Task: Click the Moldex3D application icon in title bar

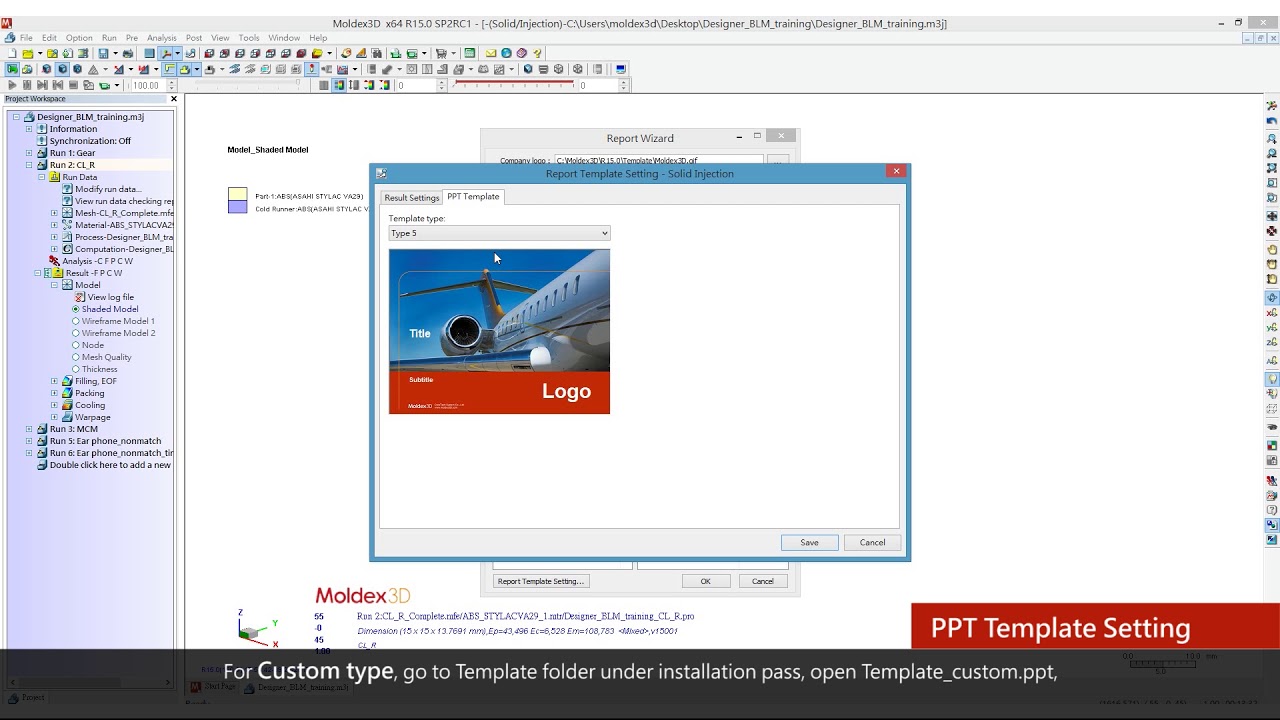Action: [6, 23]
